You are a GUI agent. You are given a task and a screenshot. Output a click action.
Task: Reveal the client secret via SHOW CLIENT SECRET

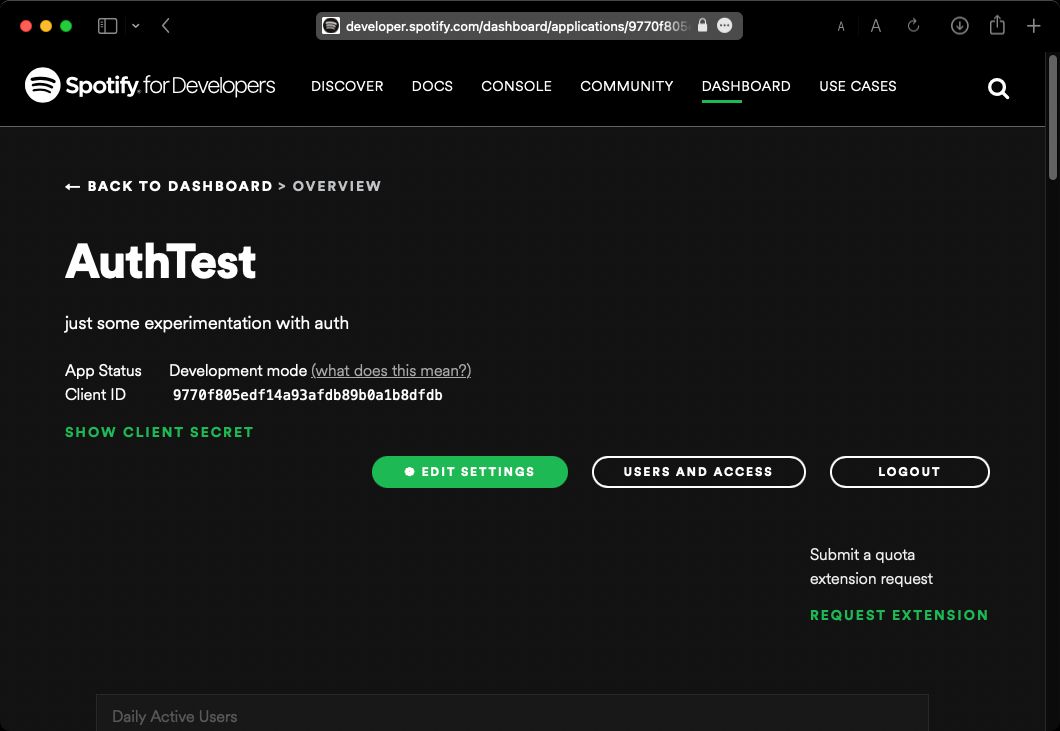(x=159, y=432)
